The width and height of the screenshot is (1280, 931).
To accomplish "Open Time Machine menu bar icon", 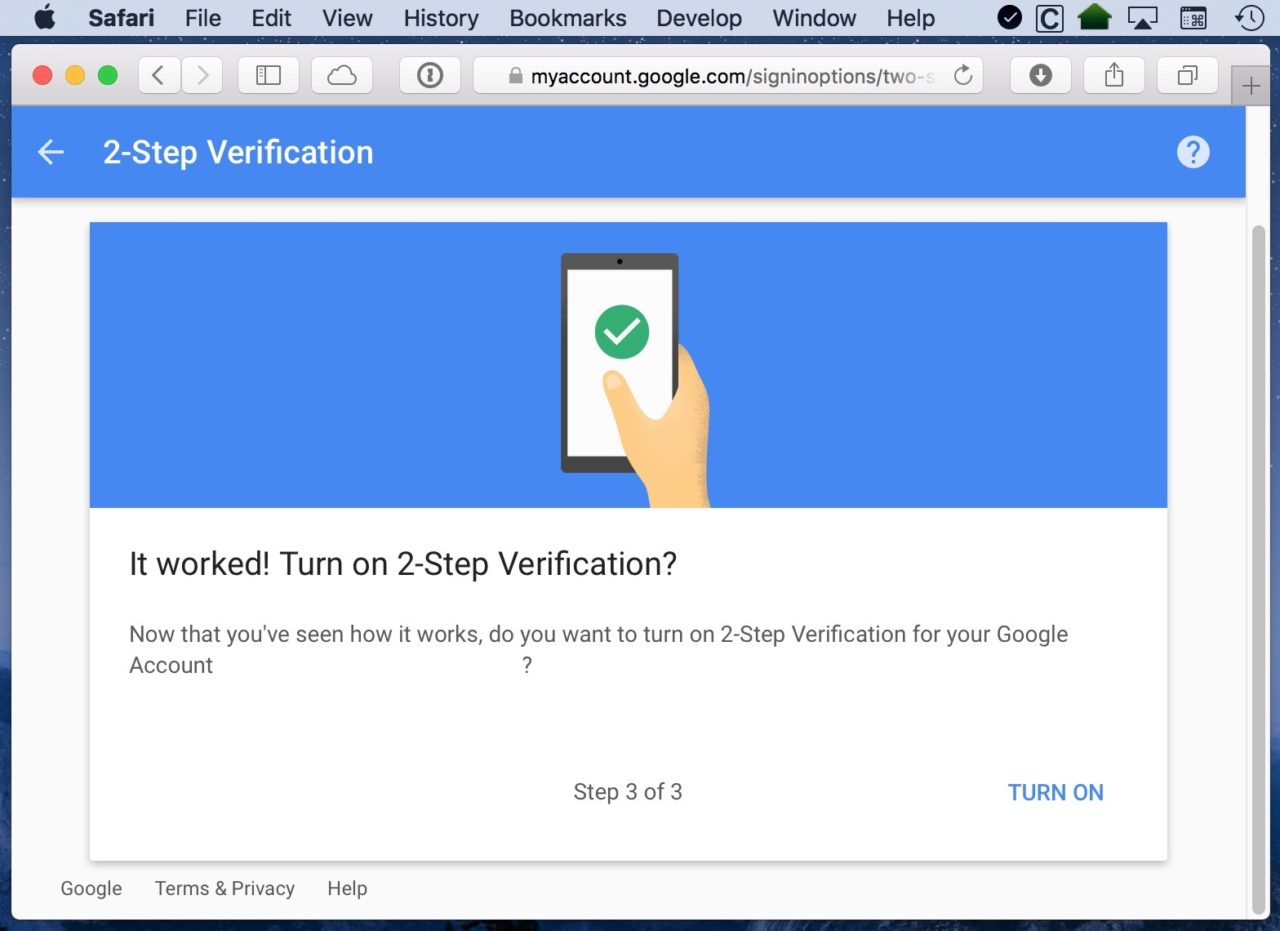I will tap(1249, 18).
